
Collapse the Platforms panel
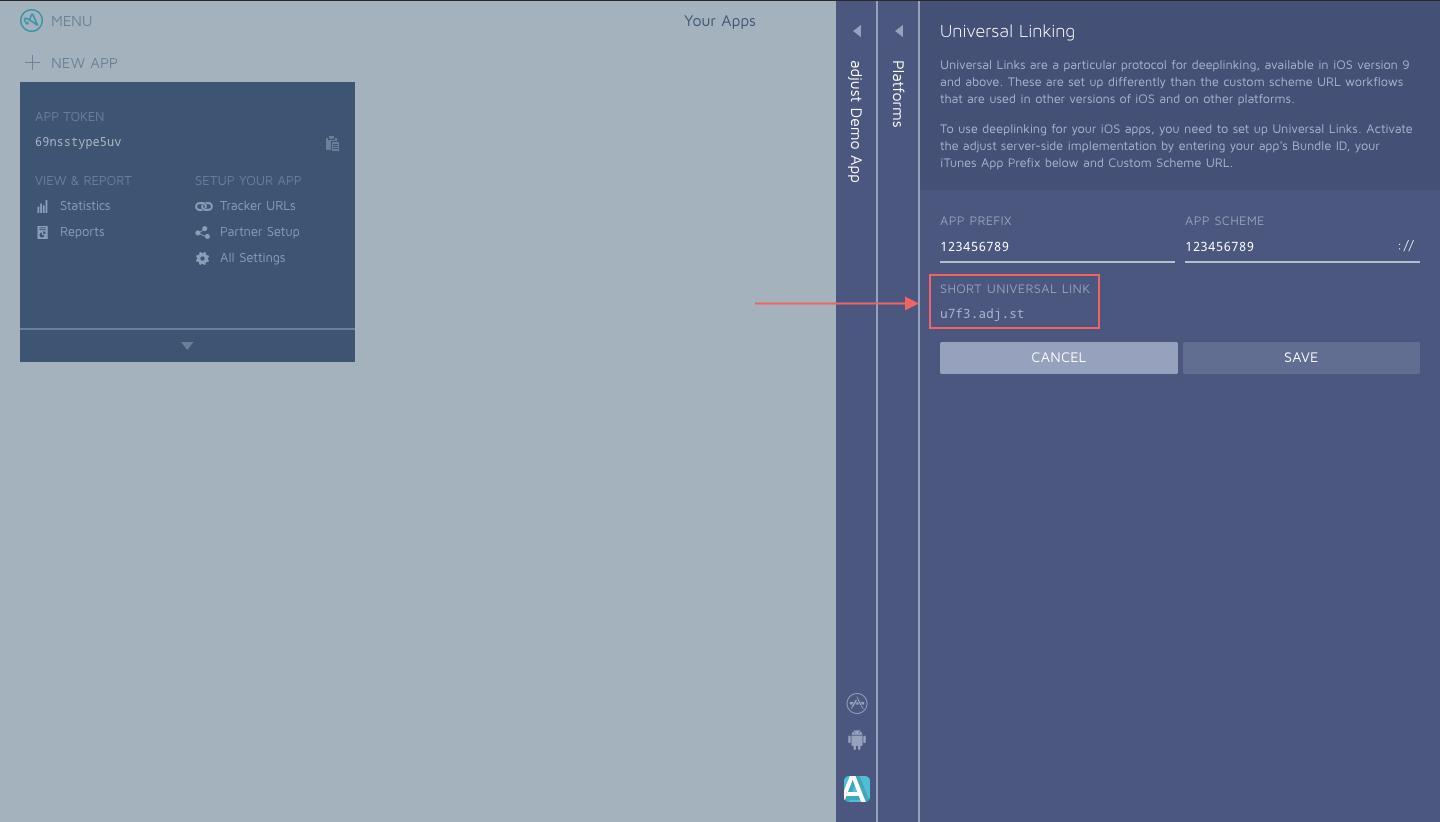click(x=898, y=31)
